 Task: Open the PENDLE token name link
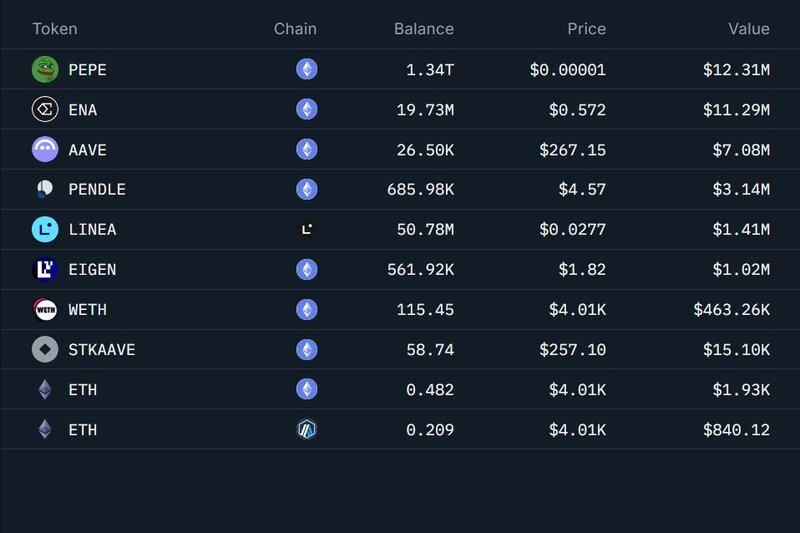tap(97, 190)
